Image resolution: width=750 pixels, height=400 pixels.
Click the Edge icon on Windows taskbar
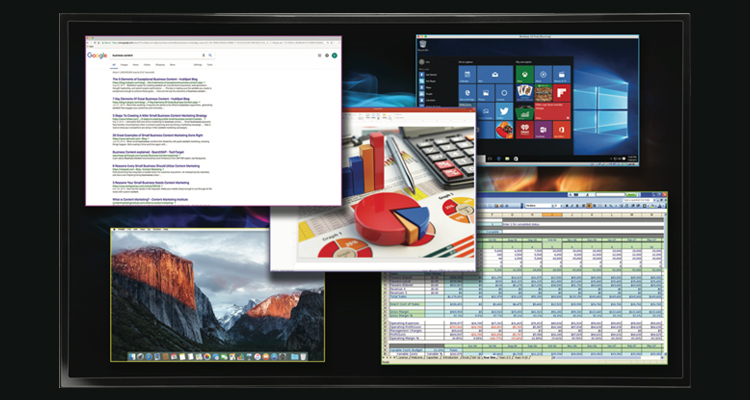point(499,158)
